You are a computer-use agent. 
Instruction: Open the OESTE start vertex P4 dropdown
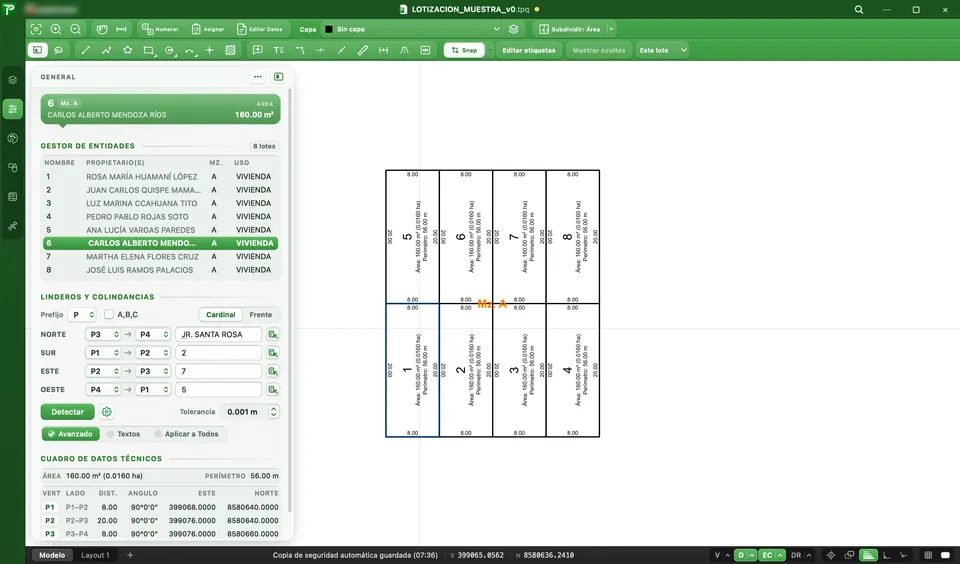[103, 389]
